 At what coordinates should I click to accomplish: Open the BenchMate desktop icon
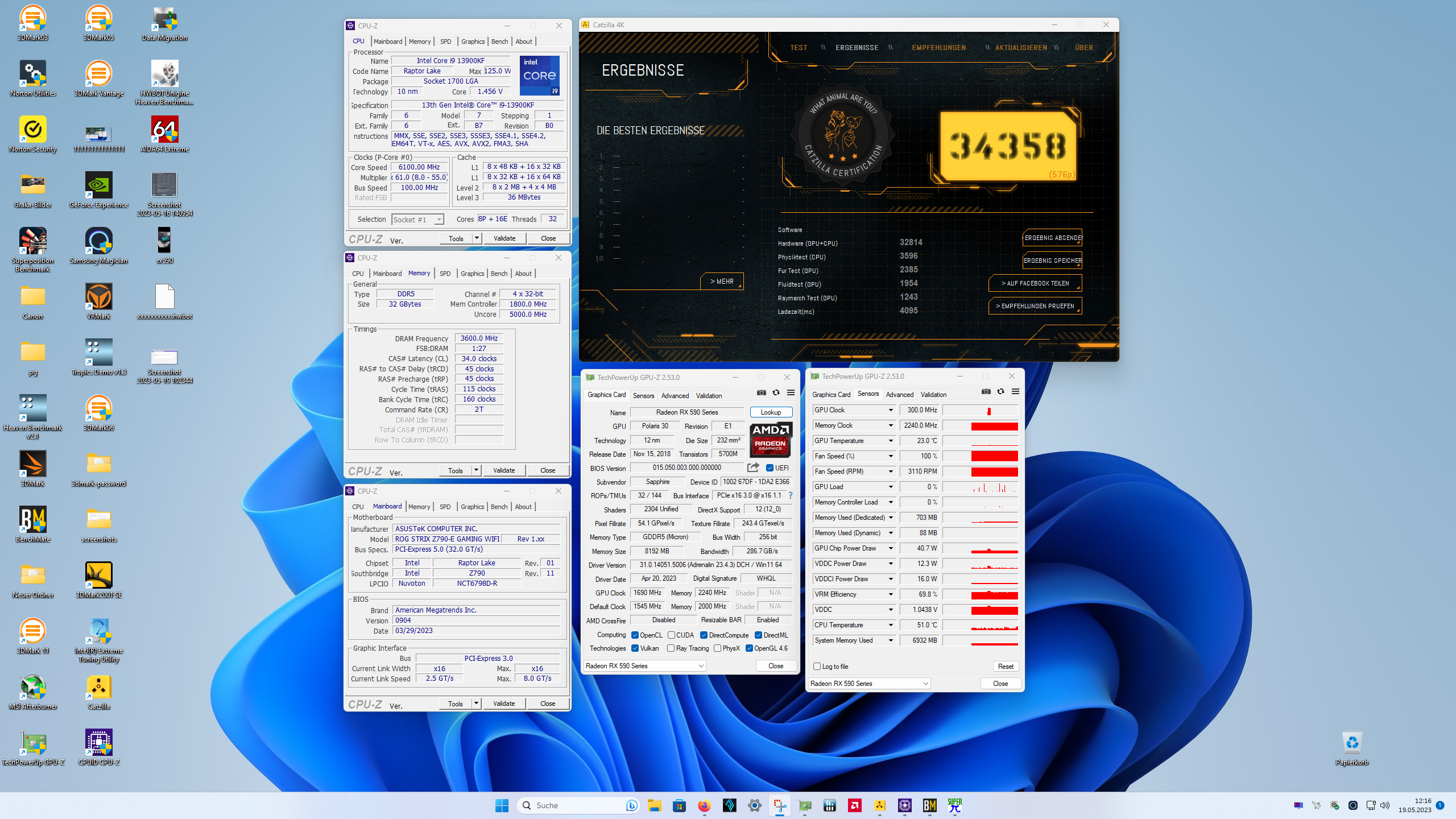click(x=32, y=524)
